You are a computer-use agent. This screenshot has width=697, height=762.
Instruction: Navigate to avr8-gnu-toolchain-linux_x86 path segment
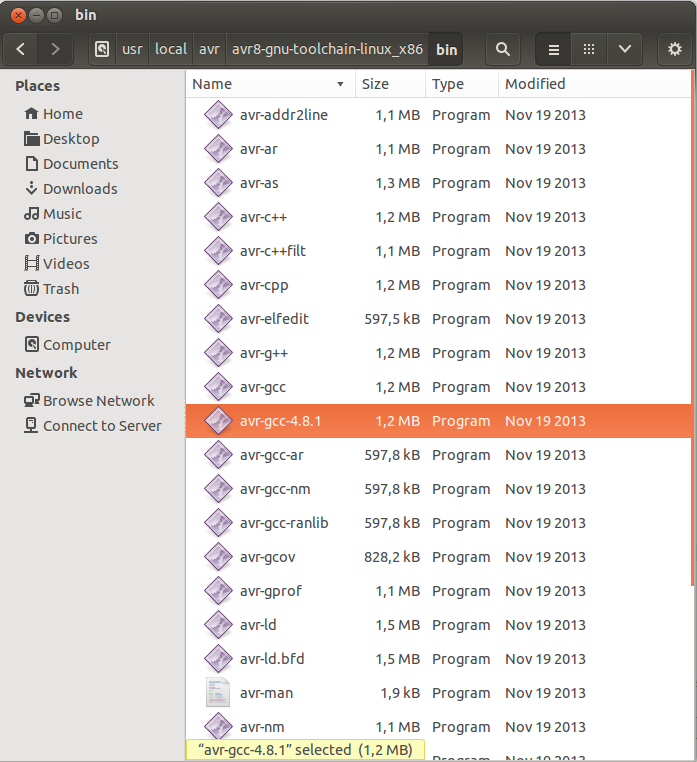(327, 49)
